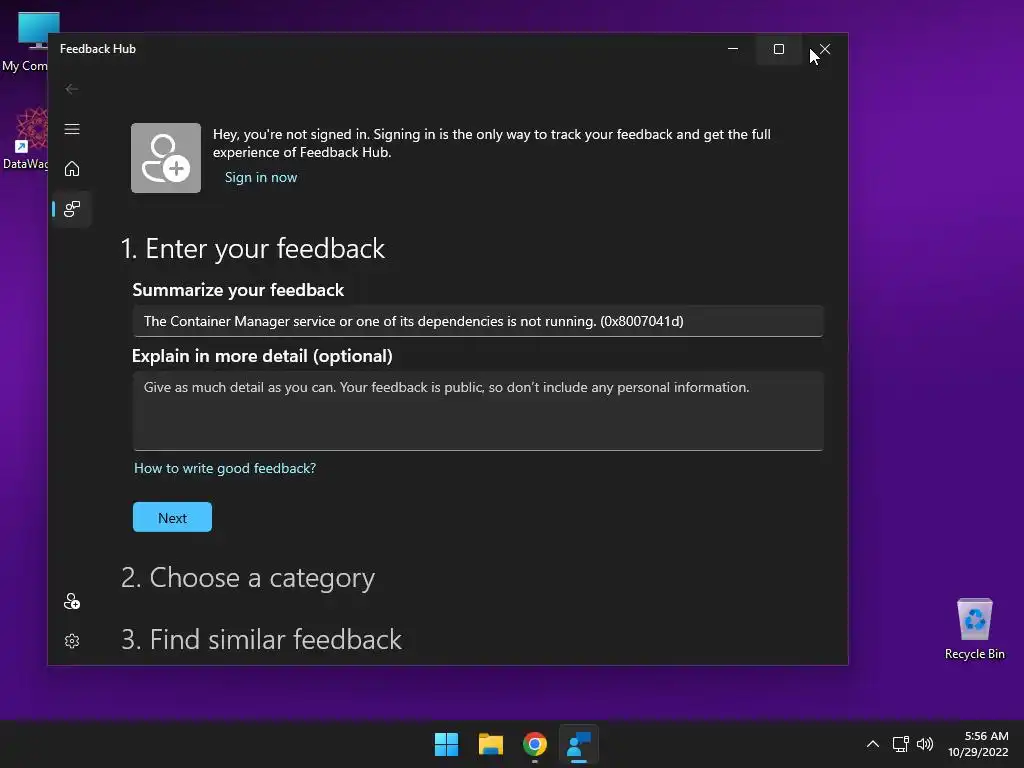Go to Feedback Hub Home icon
This screenshot has height=768, width=1024.
[x=72, y=168]
